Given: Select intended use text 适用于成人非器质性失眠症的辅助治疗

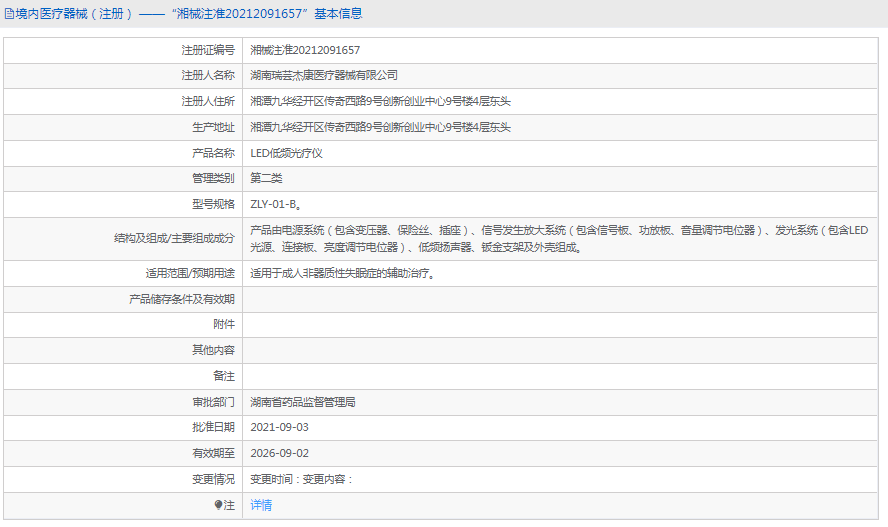Looking at the screenshot, I should point(342,273).
